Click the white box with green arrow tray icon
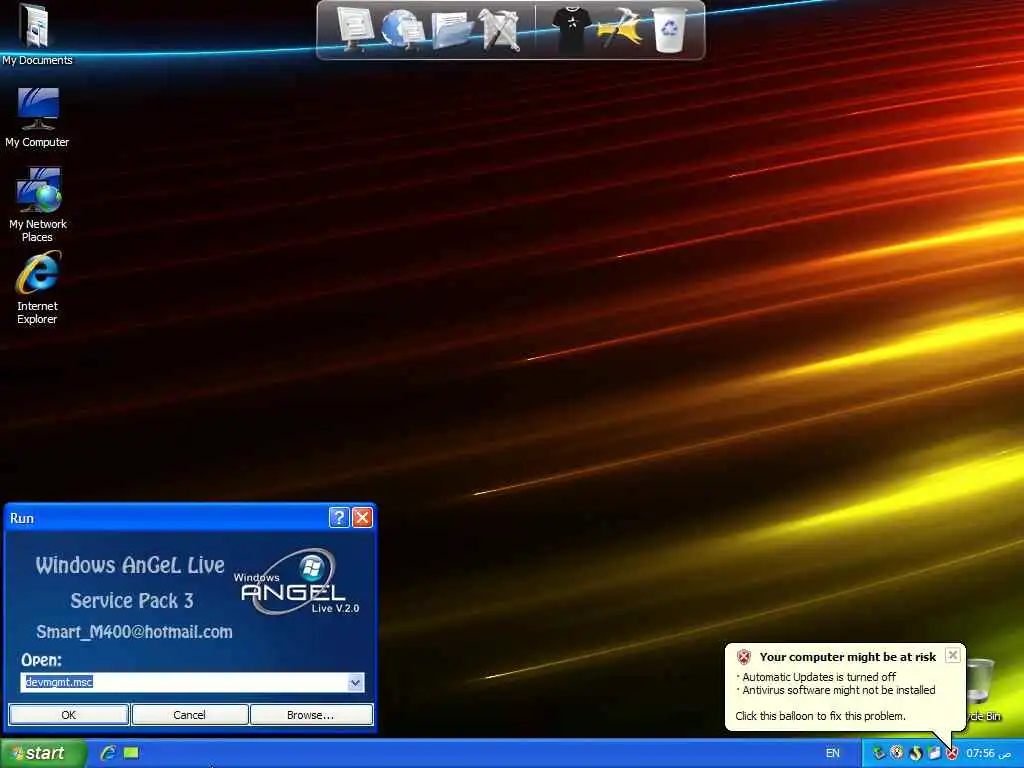 point(934,753)
